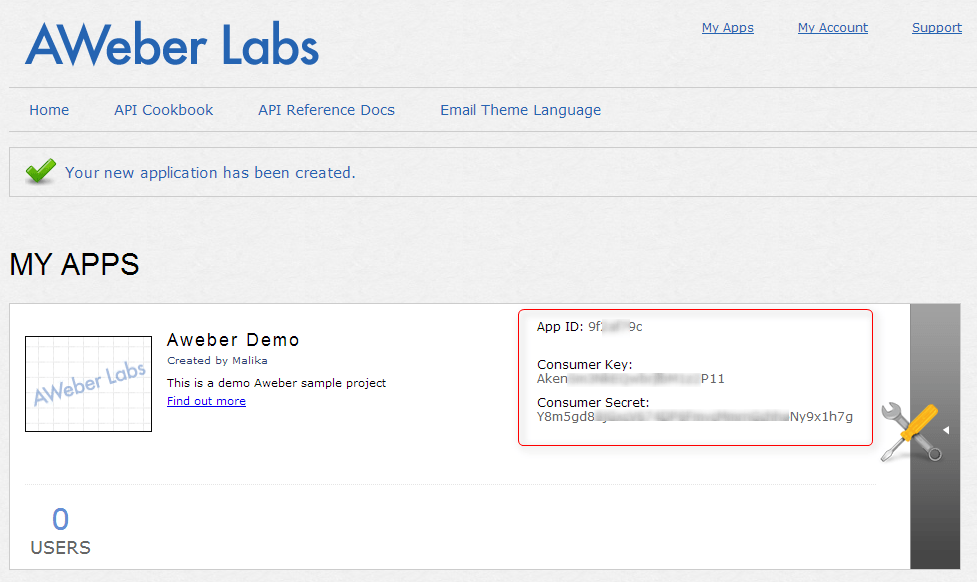Expand the dark side panel arrow

click(x=946, y=431)
